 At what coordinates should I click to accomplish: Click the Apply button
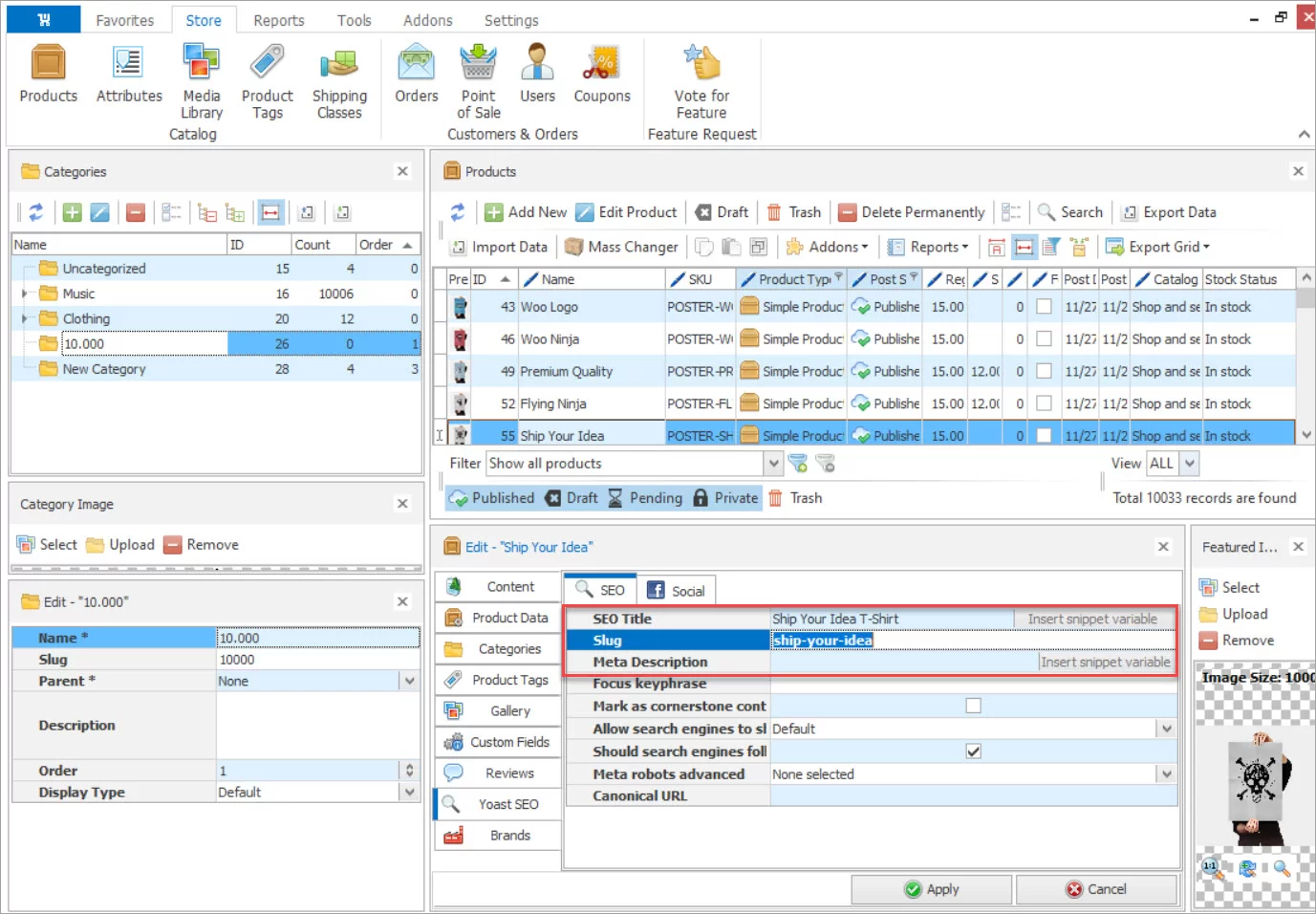[x=931, y=889]
